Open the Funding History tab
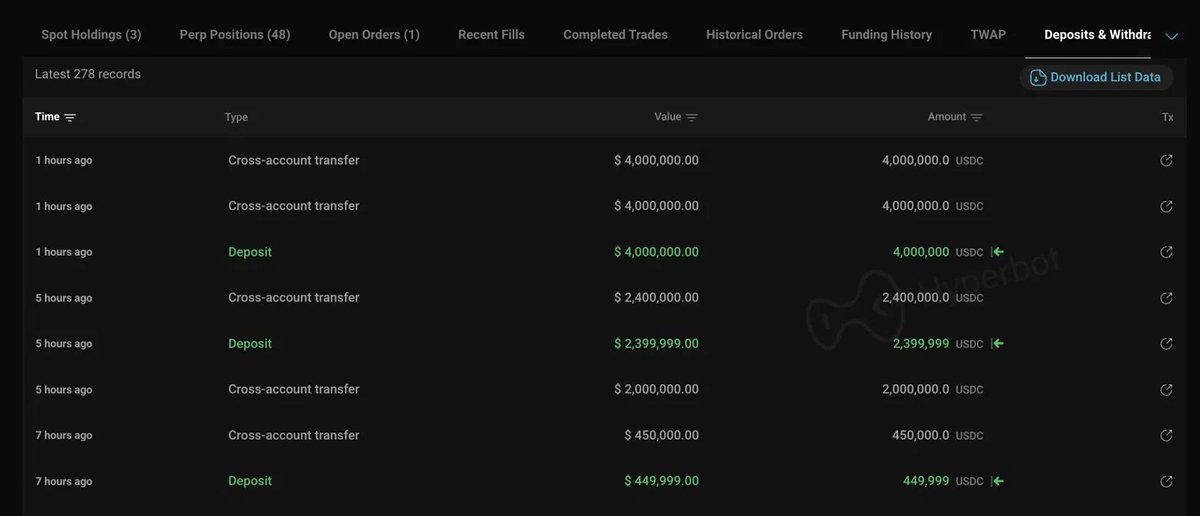1200x516 pixels. (x=886, y=34)
